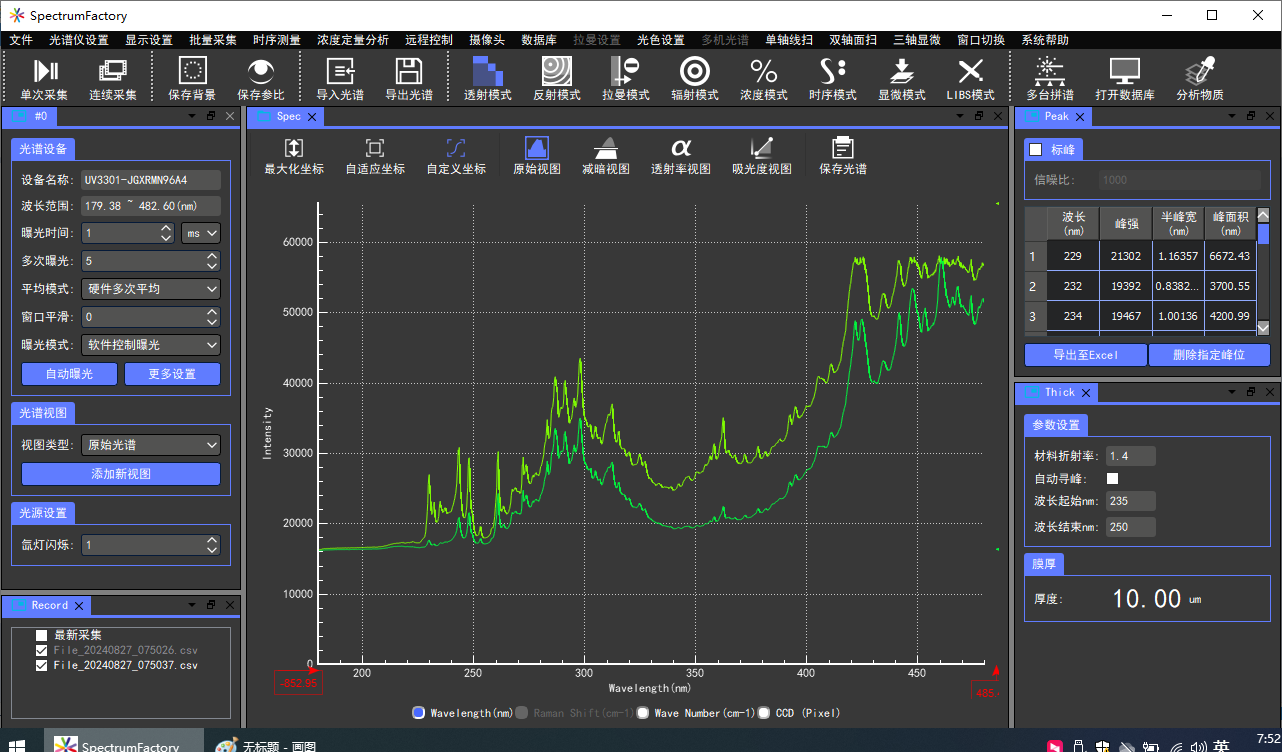
Task: Open the 视图类型 view type dropdown
Action: click(150, 445)
